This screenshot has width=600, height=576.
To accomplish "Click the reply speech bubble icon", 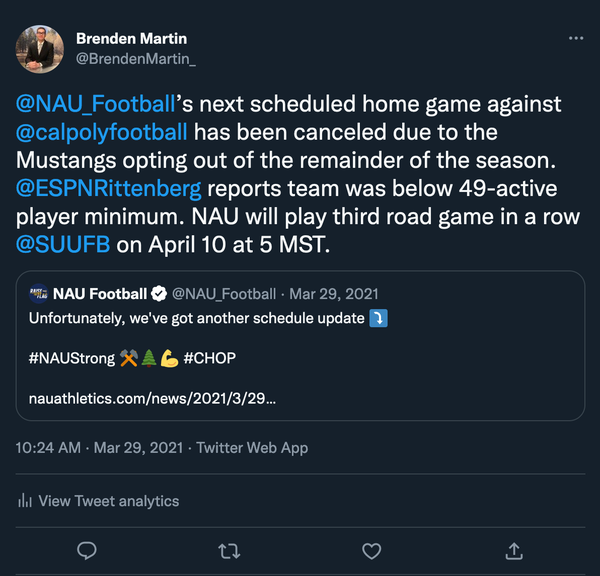I will [x=87, y=550].
